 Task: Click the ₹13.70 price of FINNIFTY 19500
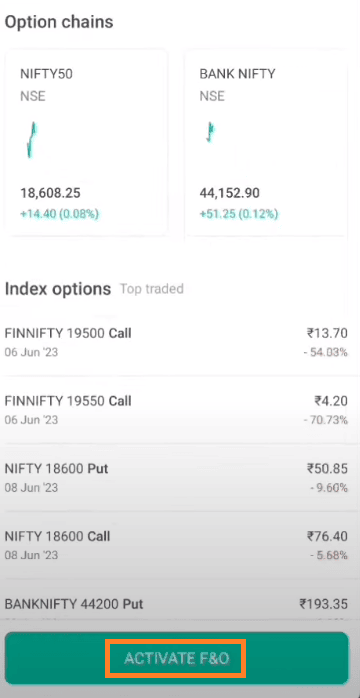click(x=327, y=333)
